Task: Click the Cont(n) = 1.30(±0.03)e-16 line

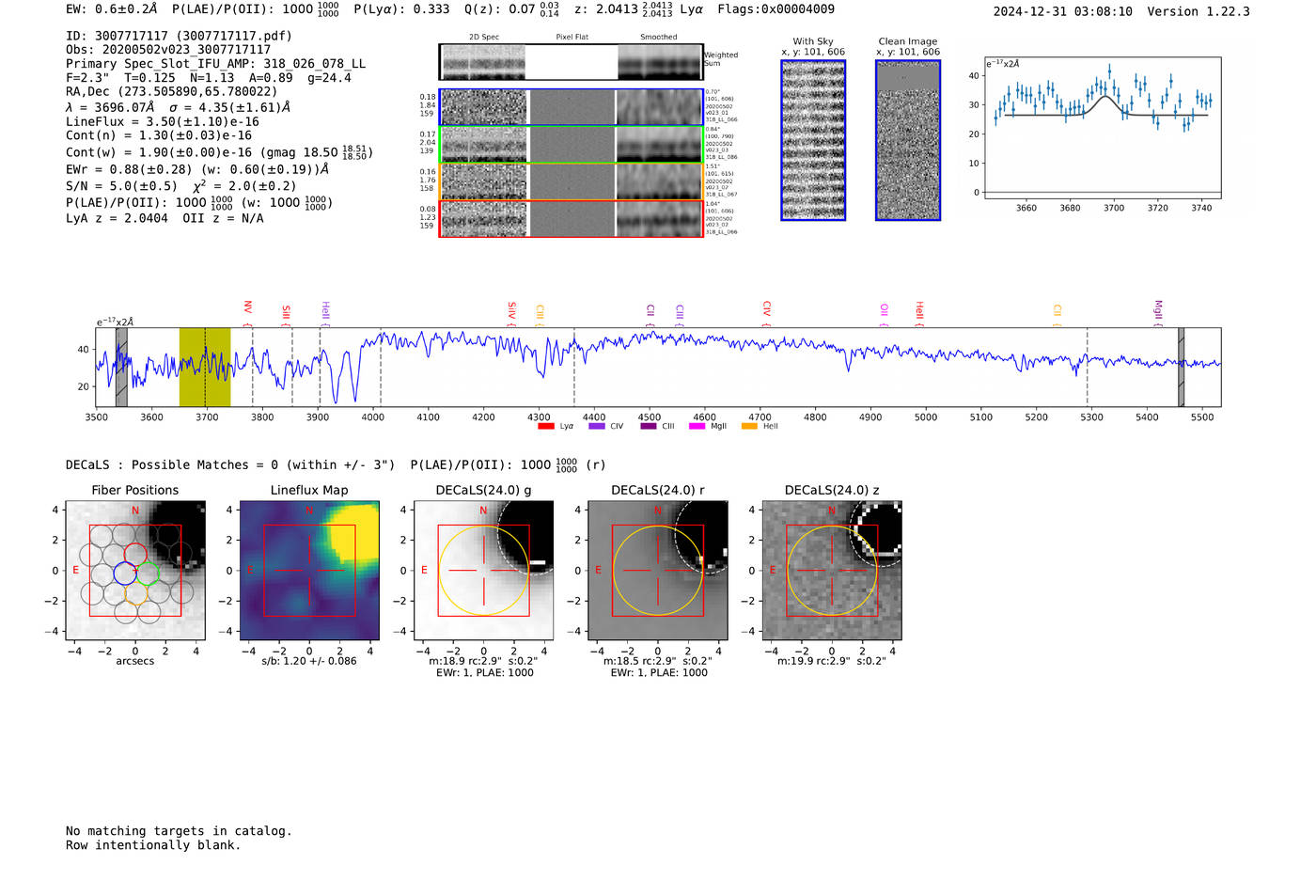Action: pos(159,135)
